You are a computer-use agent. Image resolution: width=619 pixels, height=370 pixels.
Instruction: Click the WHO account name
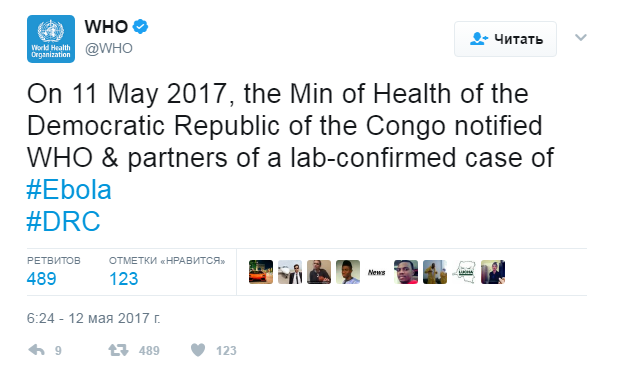point(106,27)
